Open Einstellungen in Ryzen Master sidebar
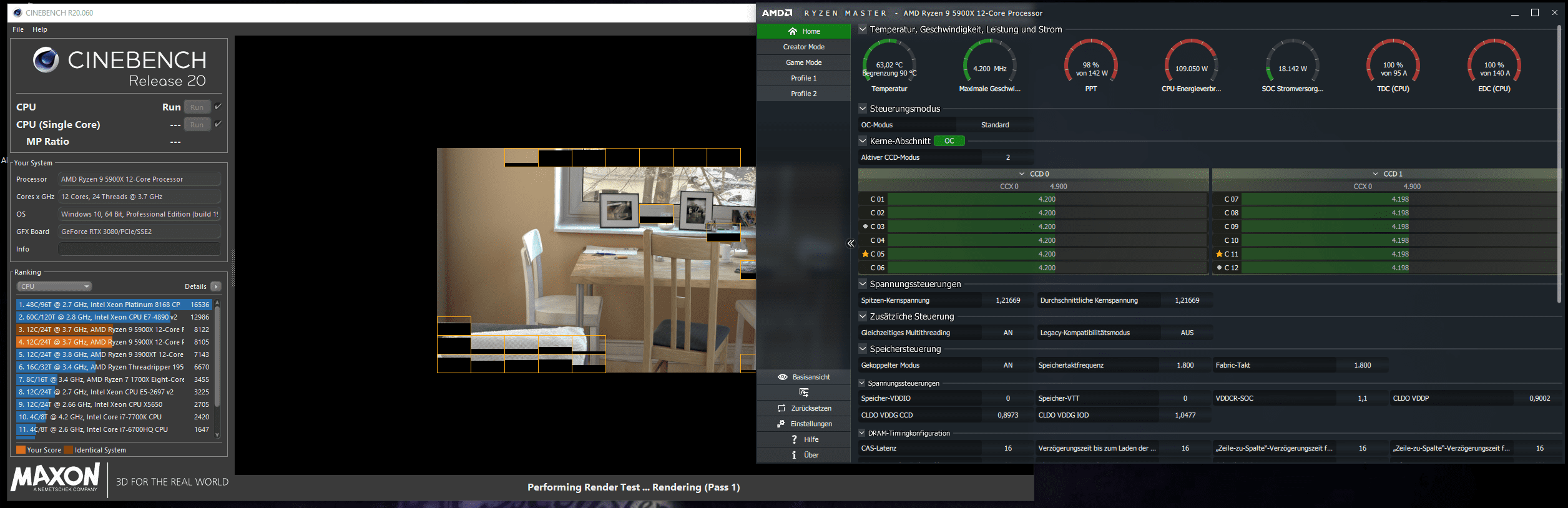 [x=804, y=424]
